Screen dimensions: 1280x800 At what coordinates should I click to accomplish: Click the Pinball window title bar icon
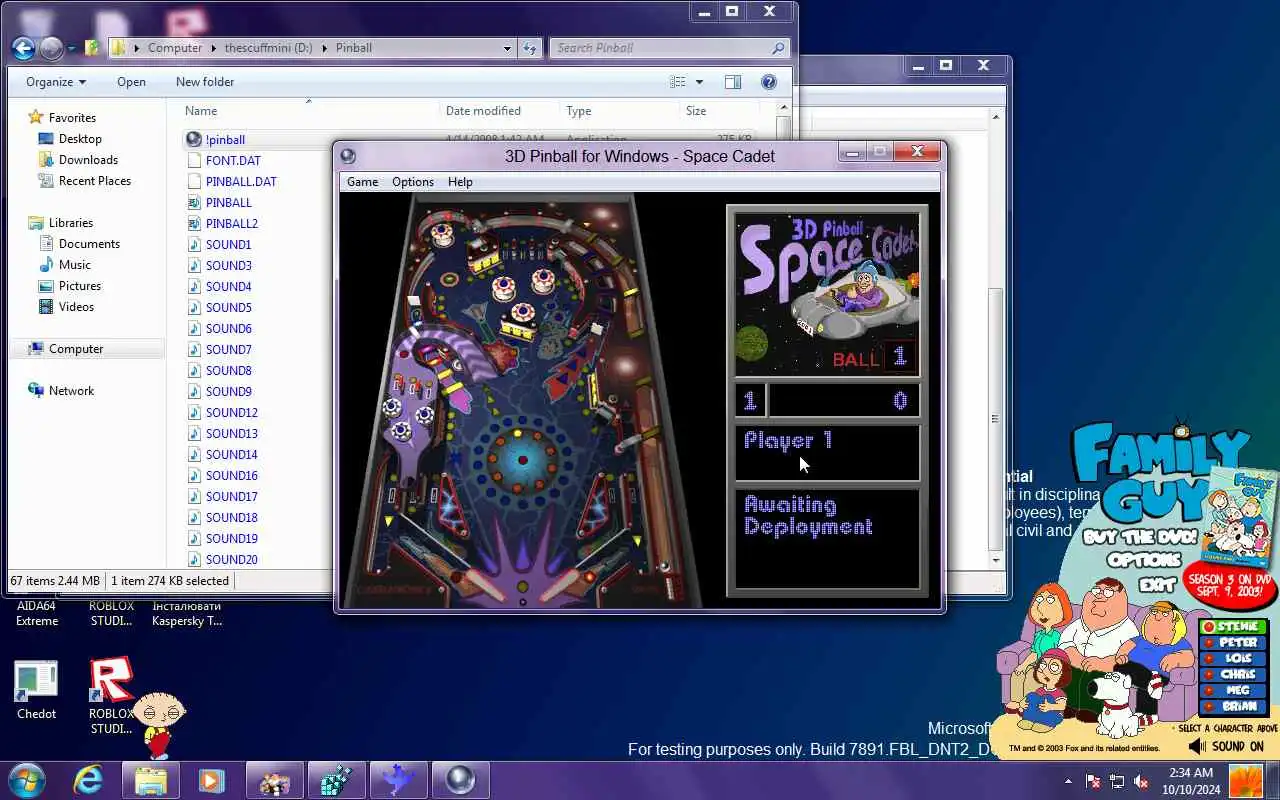(348, 156)
